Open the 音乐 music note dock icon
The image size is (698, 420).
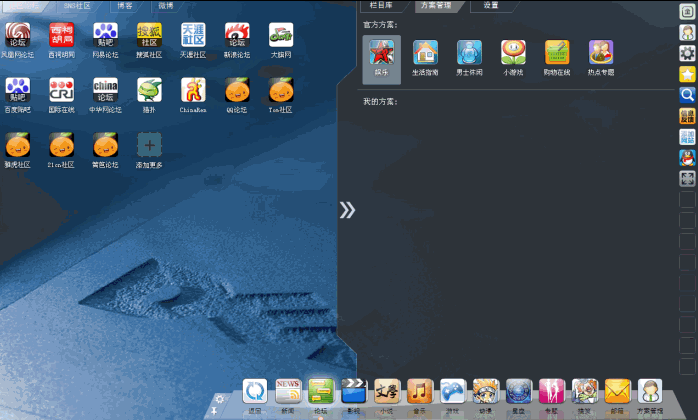tap(420, 391)
